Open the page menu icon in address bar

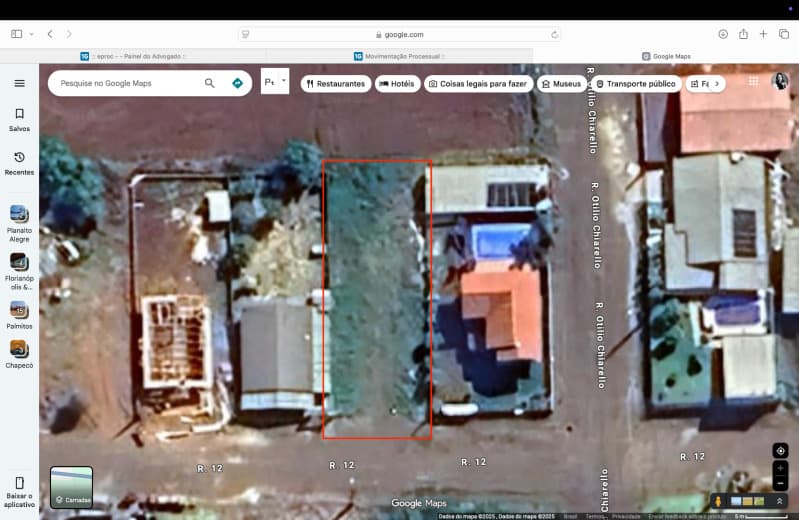246,34
